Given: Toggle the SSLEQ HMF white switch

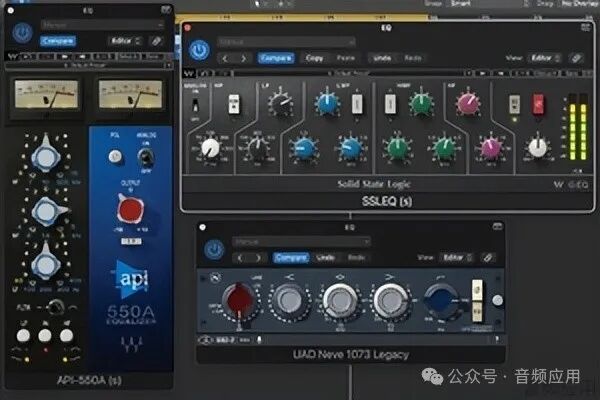Looking at the screenshot, I should [x=390, y=103].
